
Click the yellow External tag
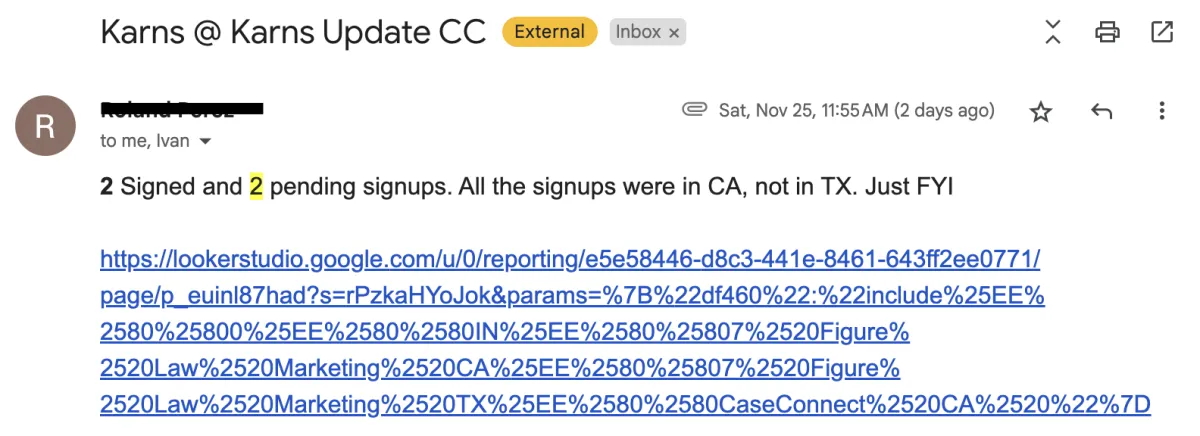tap(549, 32)
